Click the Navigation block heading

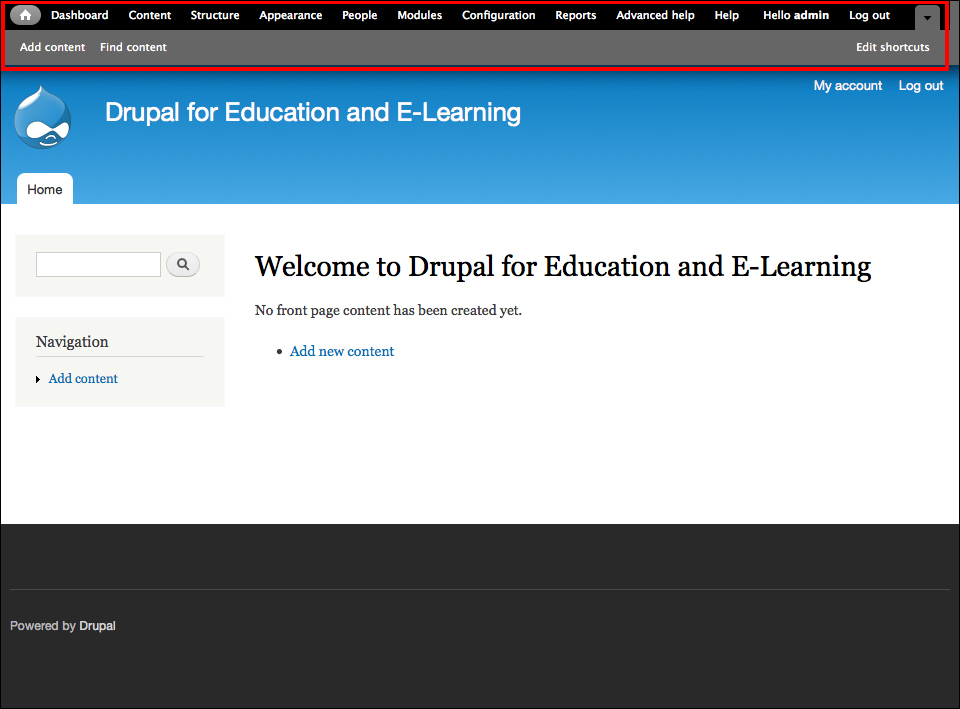coord(72,342)
